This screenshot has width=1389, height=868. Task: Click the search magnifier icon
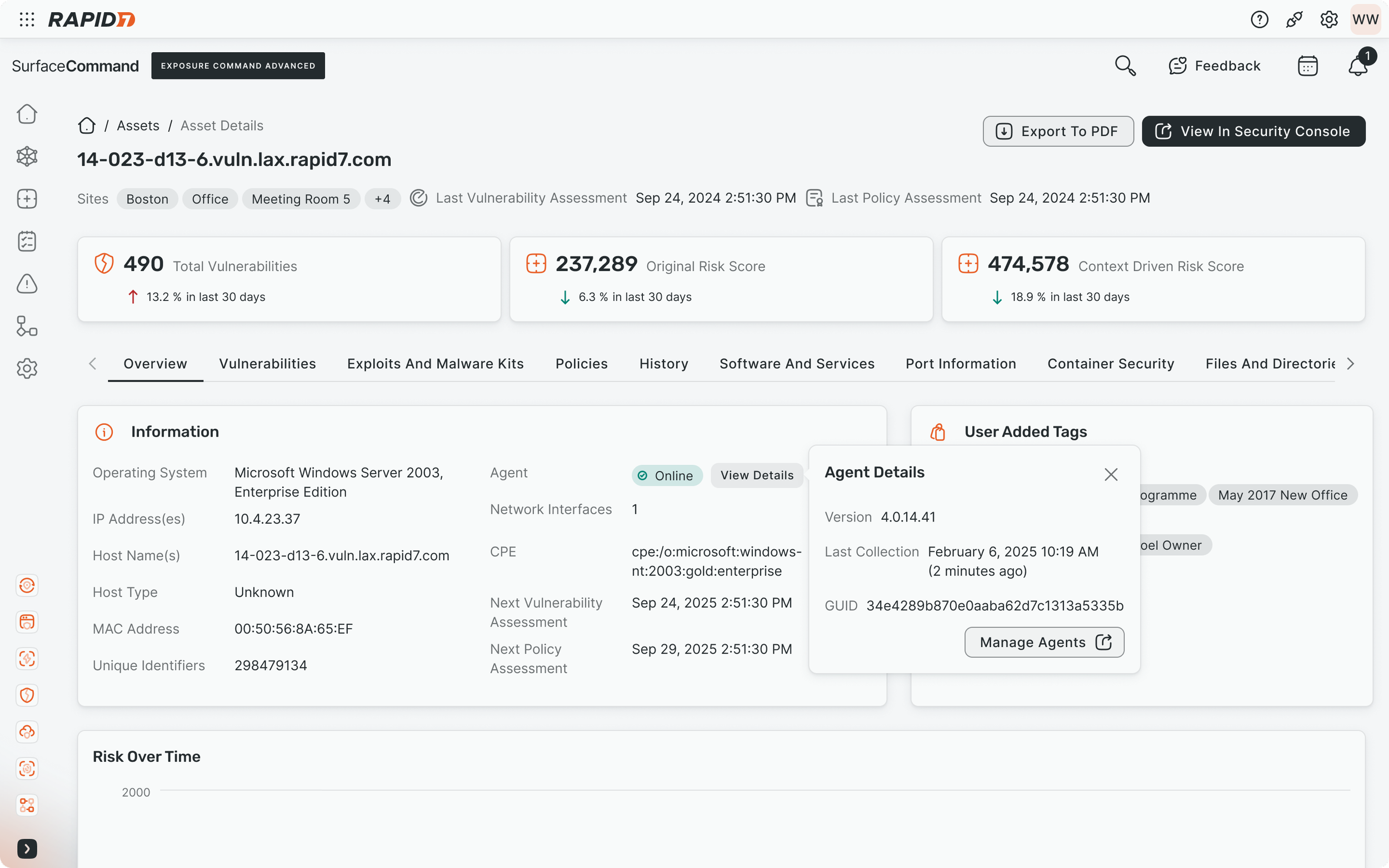(1125, 66)
